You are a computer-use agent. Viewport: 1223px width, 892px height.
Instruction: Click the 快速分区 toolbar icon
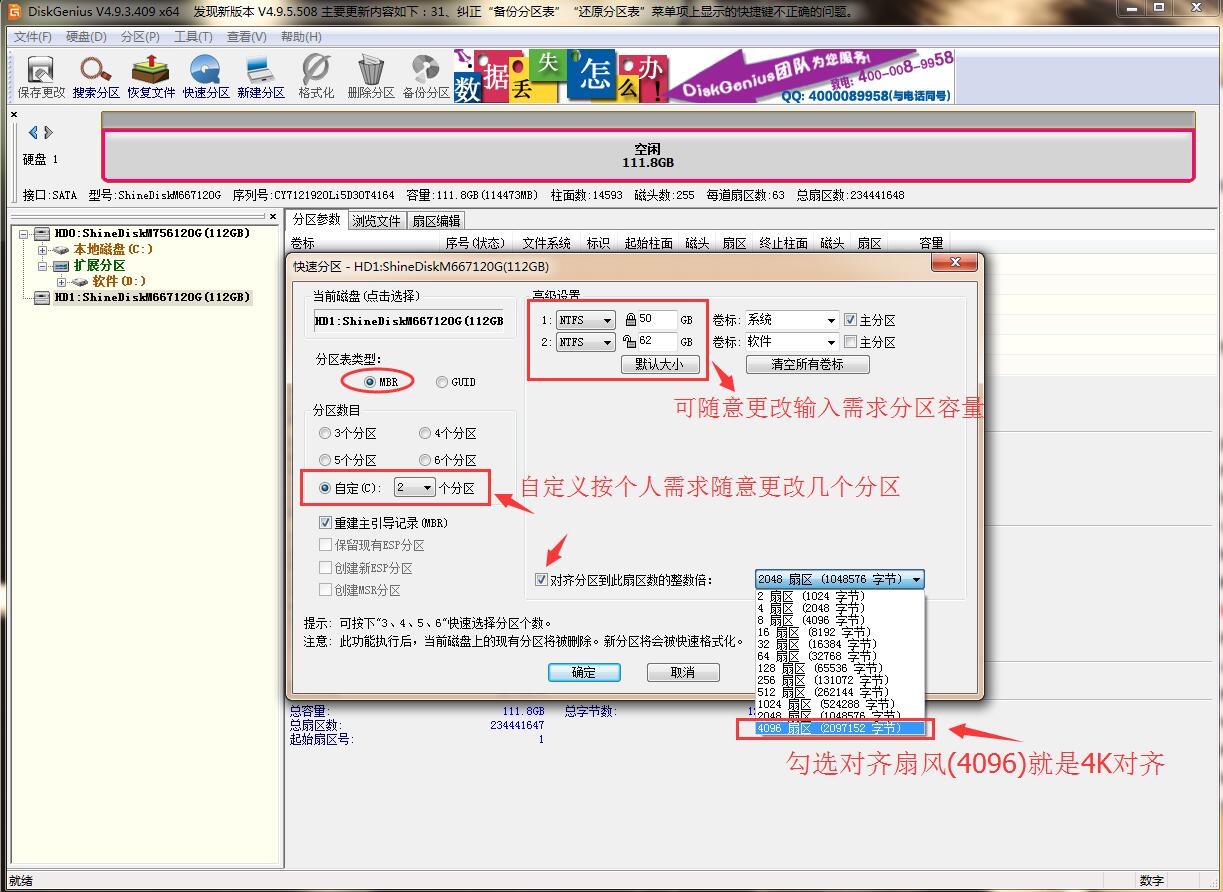(206, 76)
